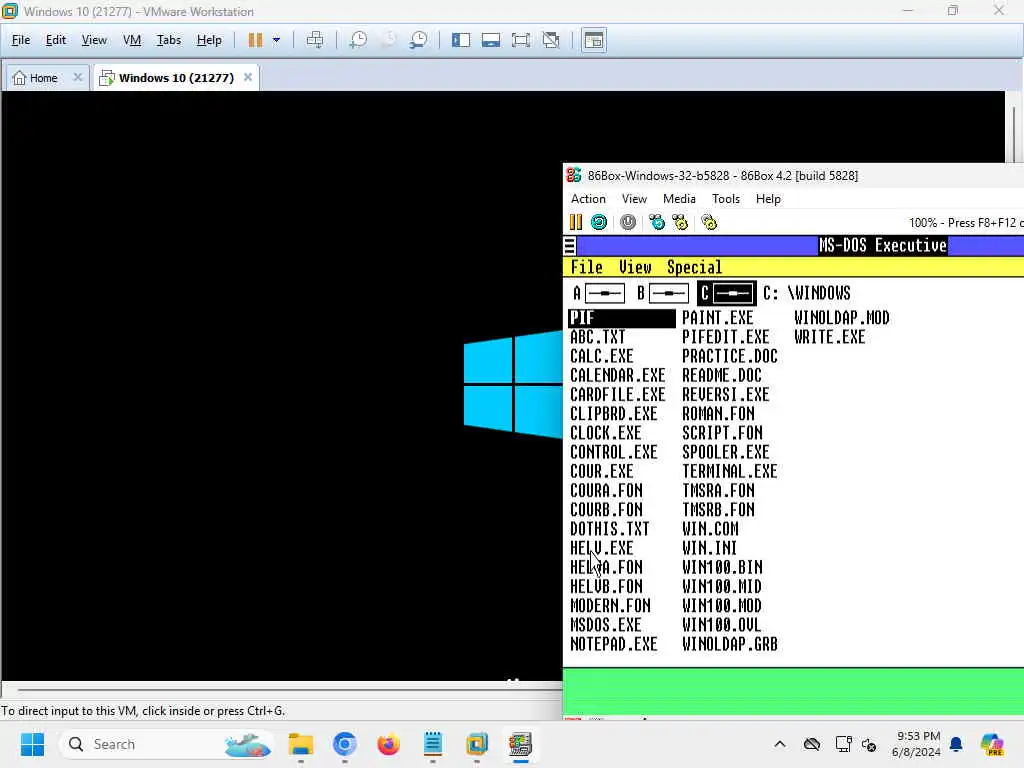The image size is (1024, 768).
Task: Open VMware Edit menu
Action: 56,40
